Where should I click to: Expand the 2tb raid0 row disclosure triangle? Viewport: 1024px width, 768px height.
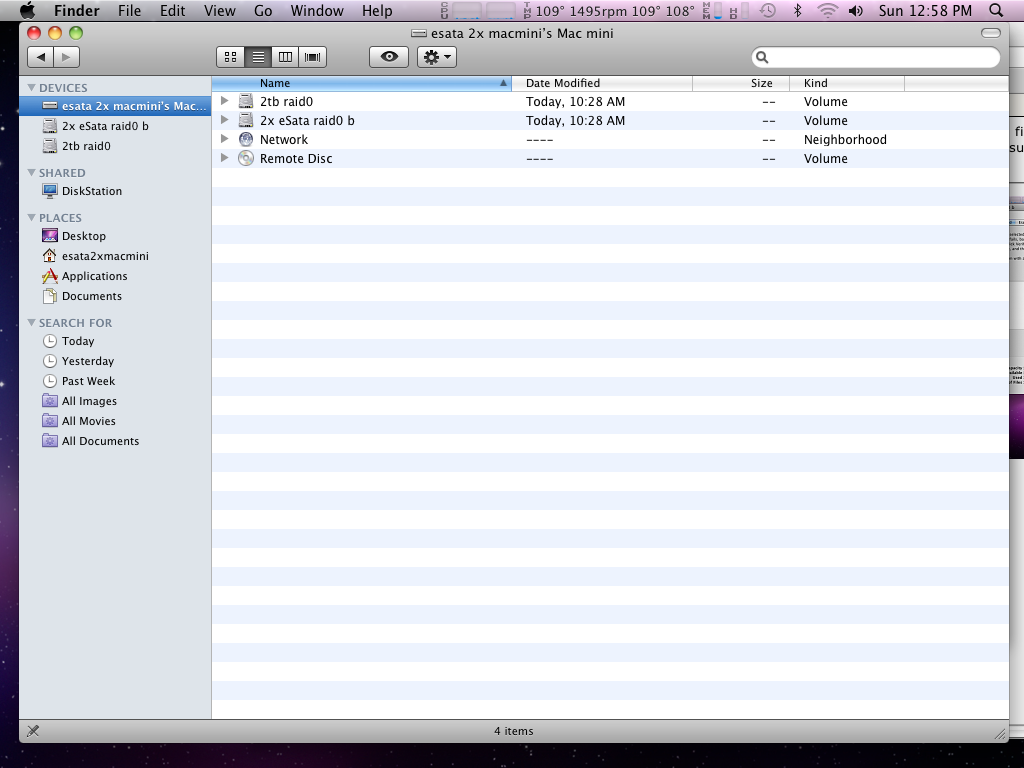(225, 101)
